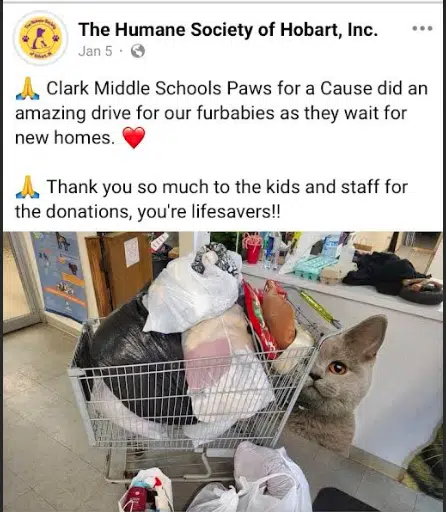
Task: Click the wooden cabinet behind the cart
Action: (x=118, y=272)
